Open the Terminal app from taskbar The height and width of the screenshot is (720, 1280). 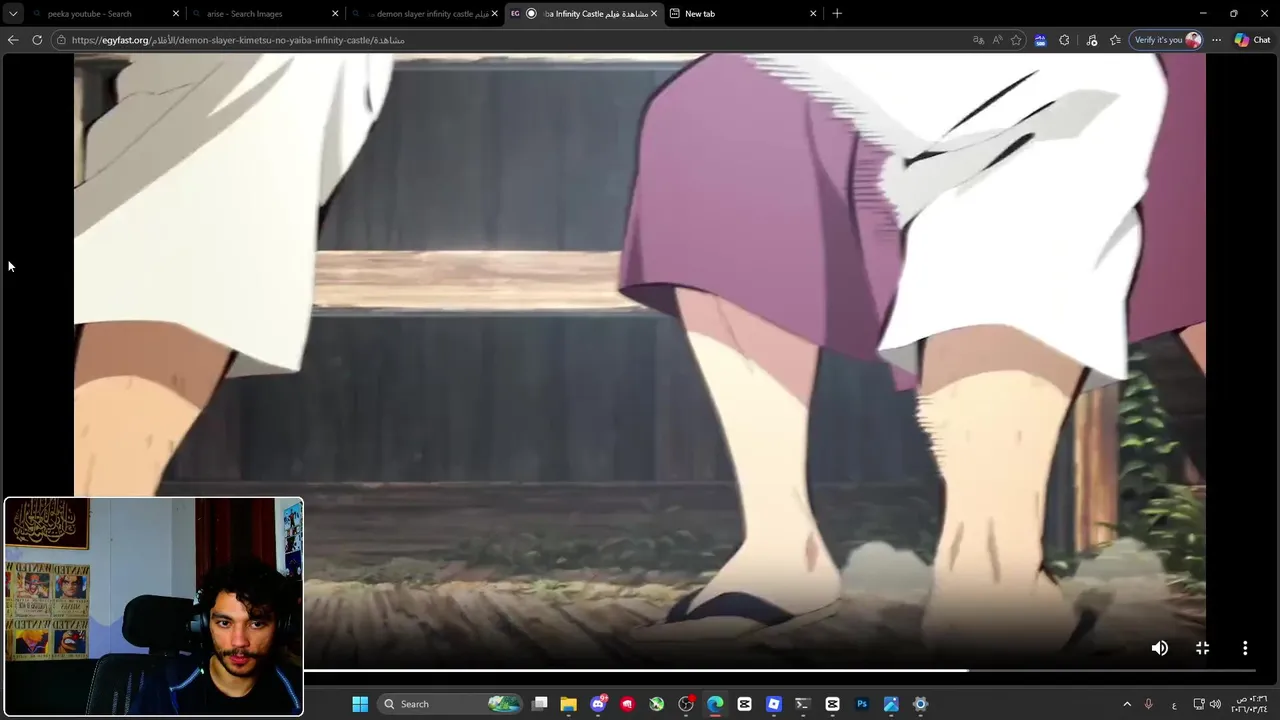(x=802, y=704)
